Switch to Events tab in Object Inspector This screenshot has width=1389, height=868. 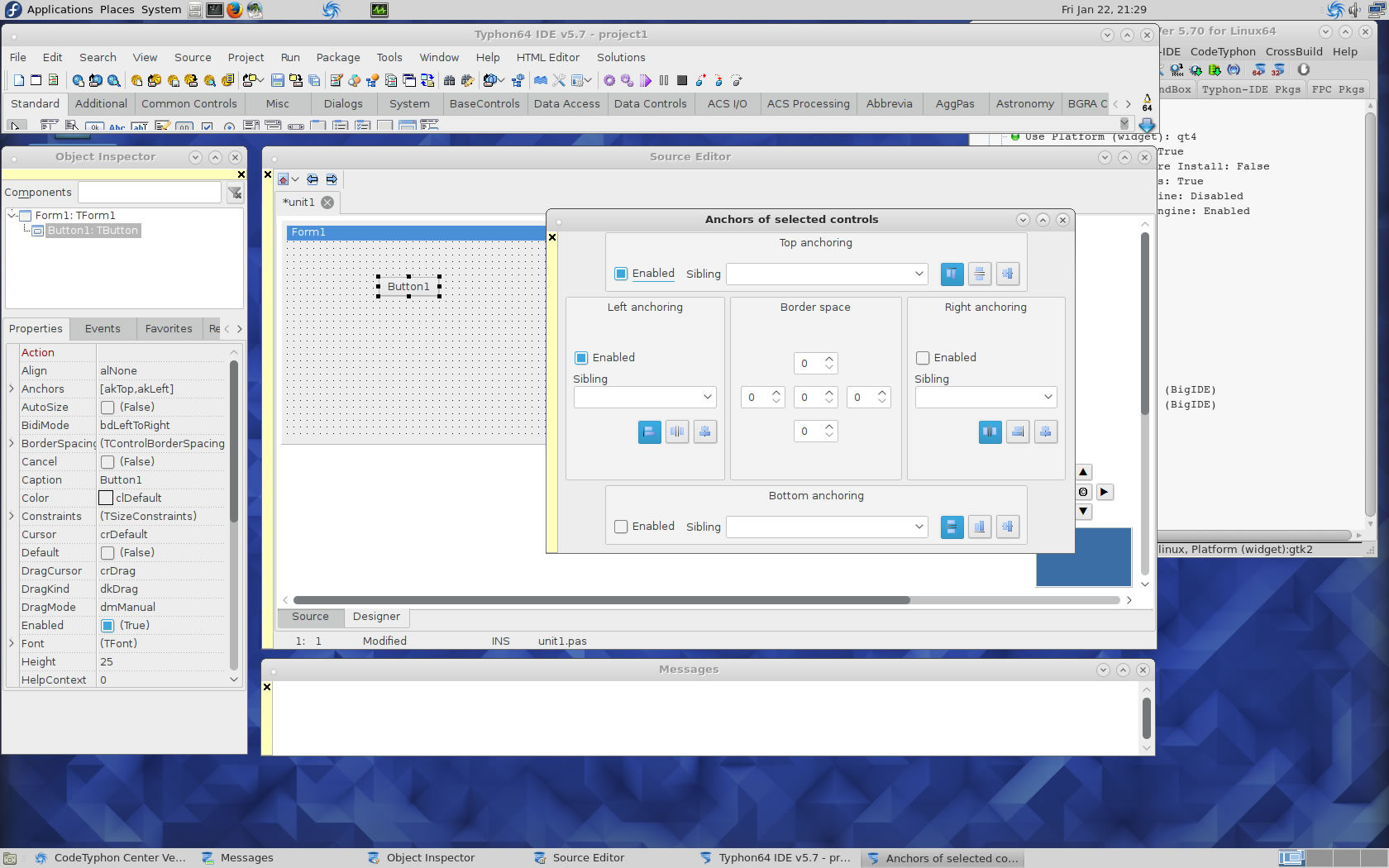[103, 328]
